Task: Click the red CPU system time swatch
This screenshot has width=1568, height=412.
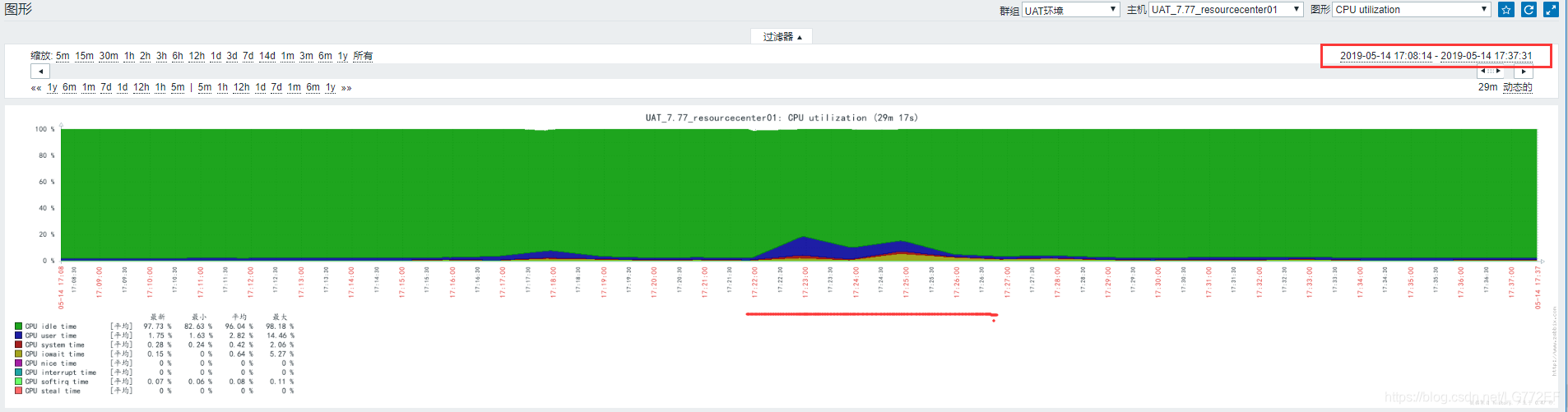Action: (x=18, y=345)
